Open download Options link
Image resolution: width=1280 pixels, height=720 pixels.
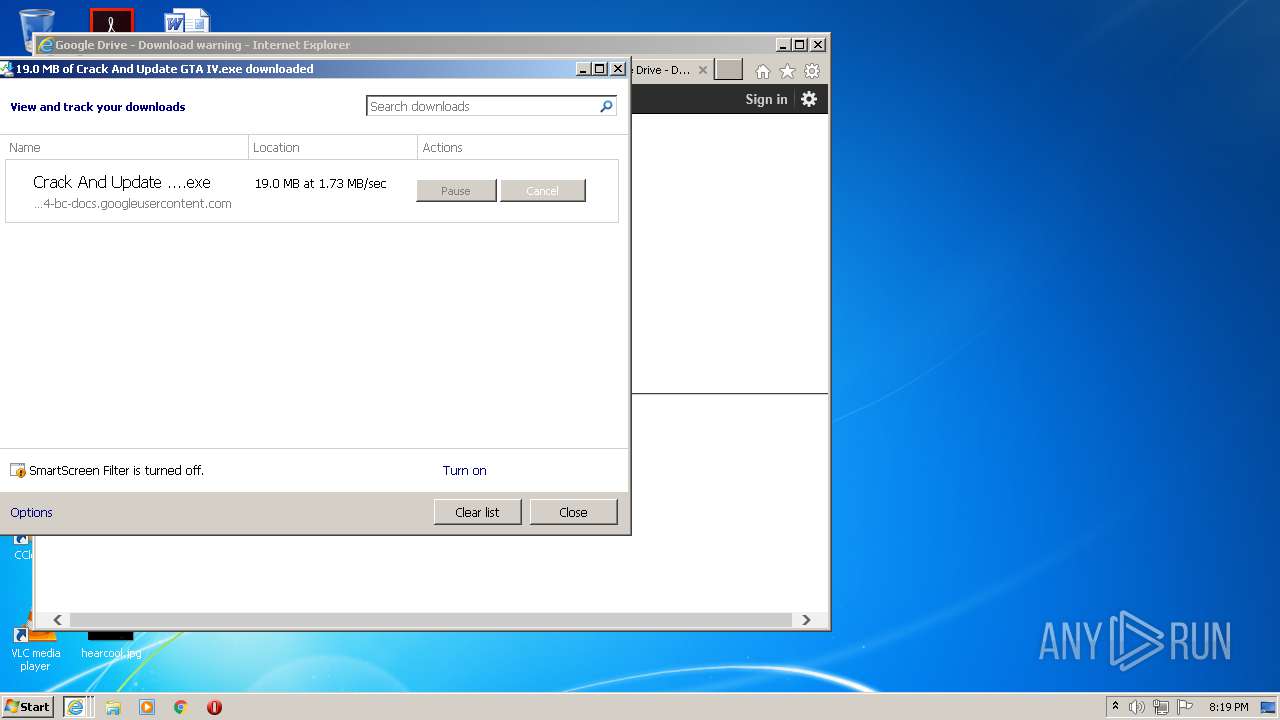pos(31,512)
